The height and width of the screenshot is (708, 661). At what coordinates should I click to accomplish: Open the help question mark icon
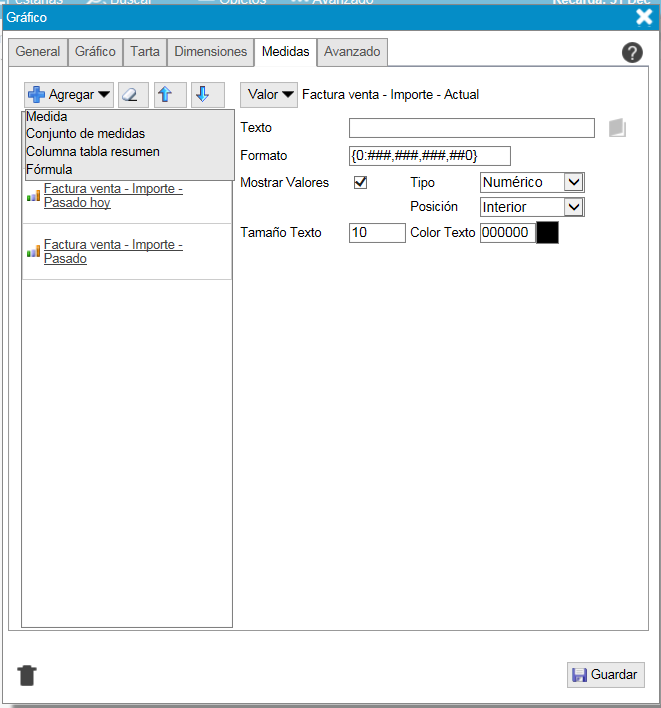pos(632,53)
